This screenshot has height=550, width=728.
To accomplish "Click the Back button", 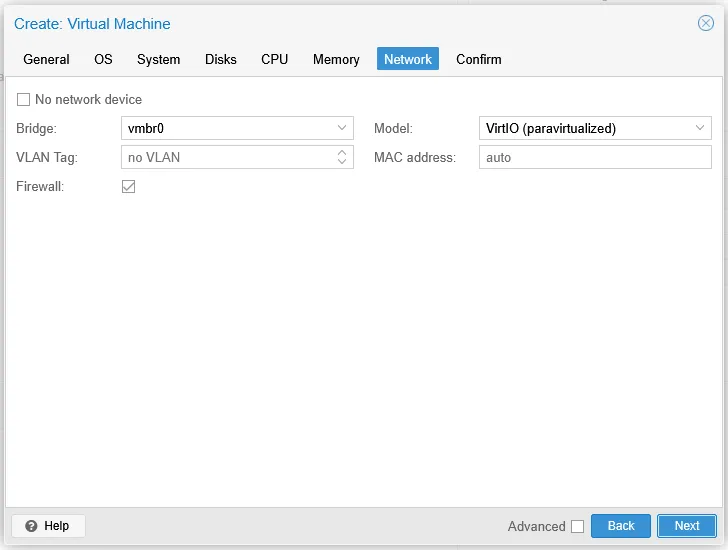I will point(621,526).
